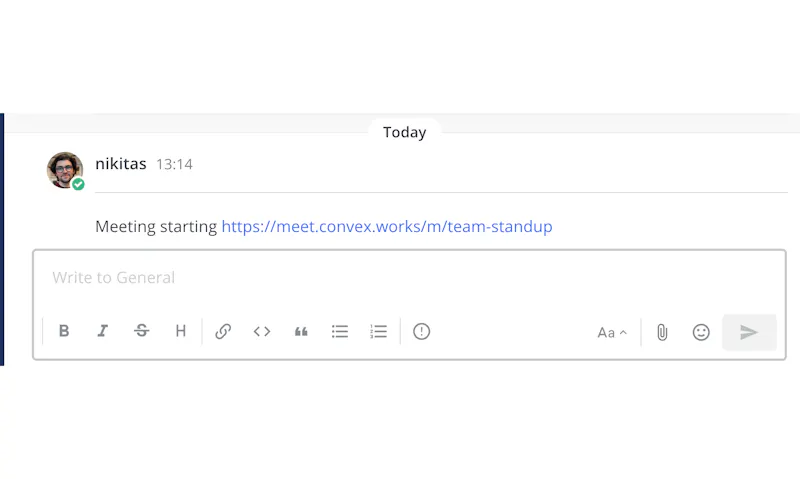Add a block quote to the message

(301, 332)
